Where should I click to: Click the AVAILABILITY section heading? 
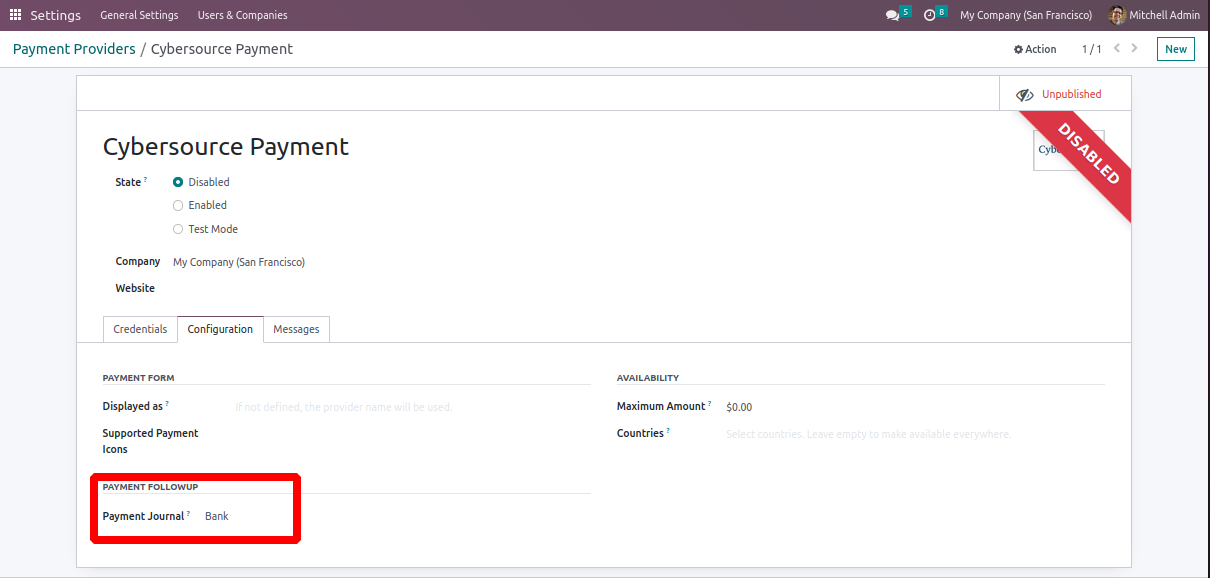click(x=648, y=378)
